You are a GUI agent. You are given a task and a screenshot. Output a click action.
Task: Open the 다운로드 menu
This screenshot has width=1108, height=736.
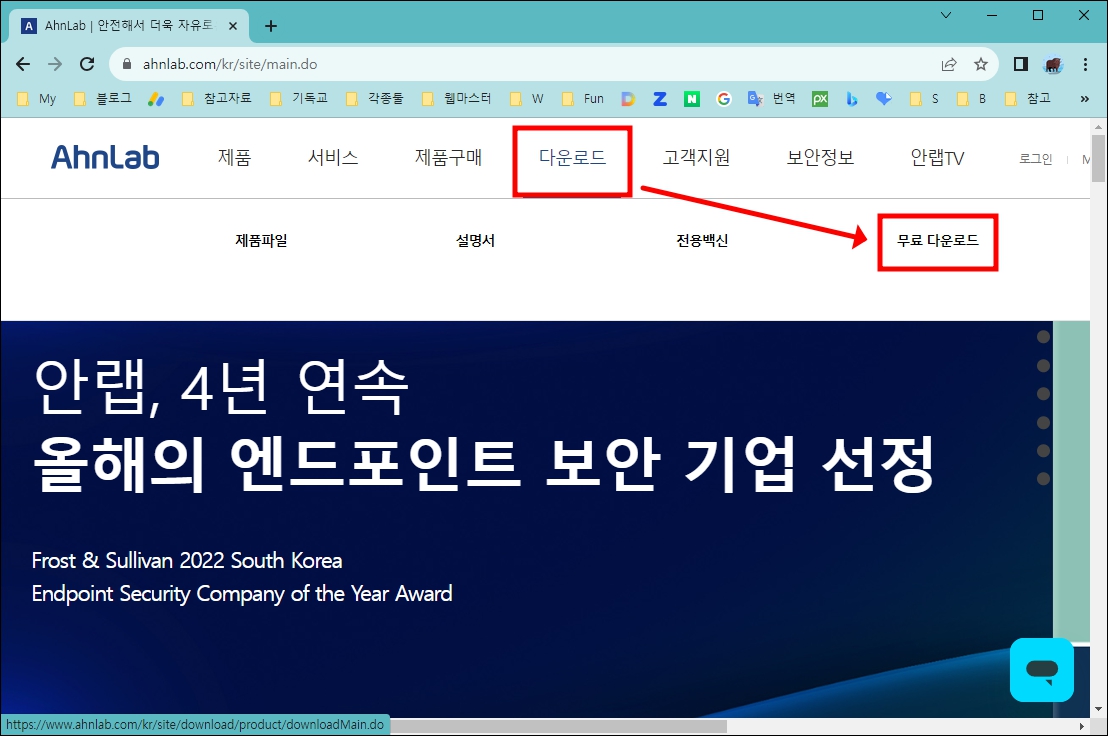point(572,157)
